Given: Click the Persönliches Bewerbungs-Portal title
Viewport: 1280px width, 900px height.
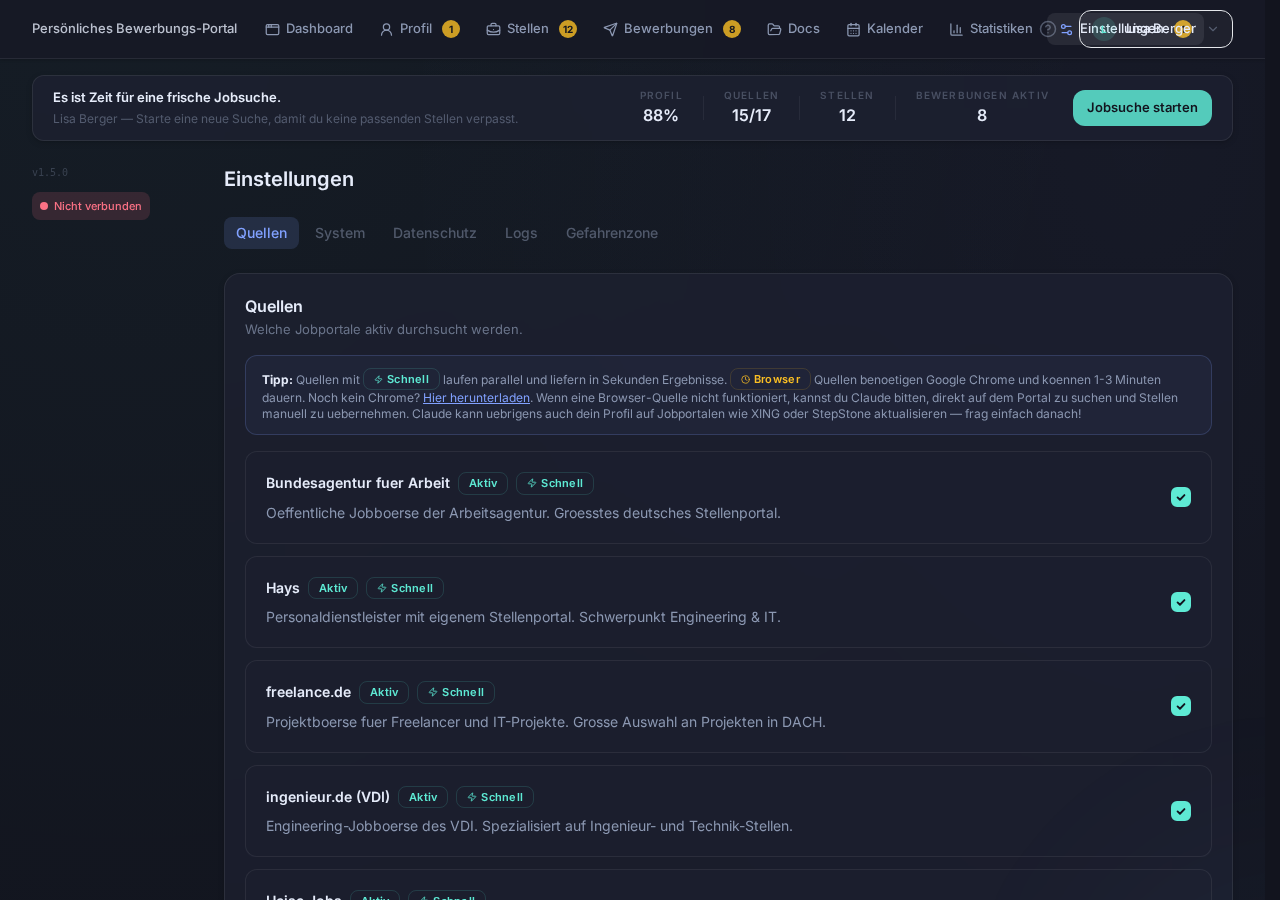Looking at the screenshot, I should [135, 28].
